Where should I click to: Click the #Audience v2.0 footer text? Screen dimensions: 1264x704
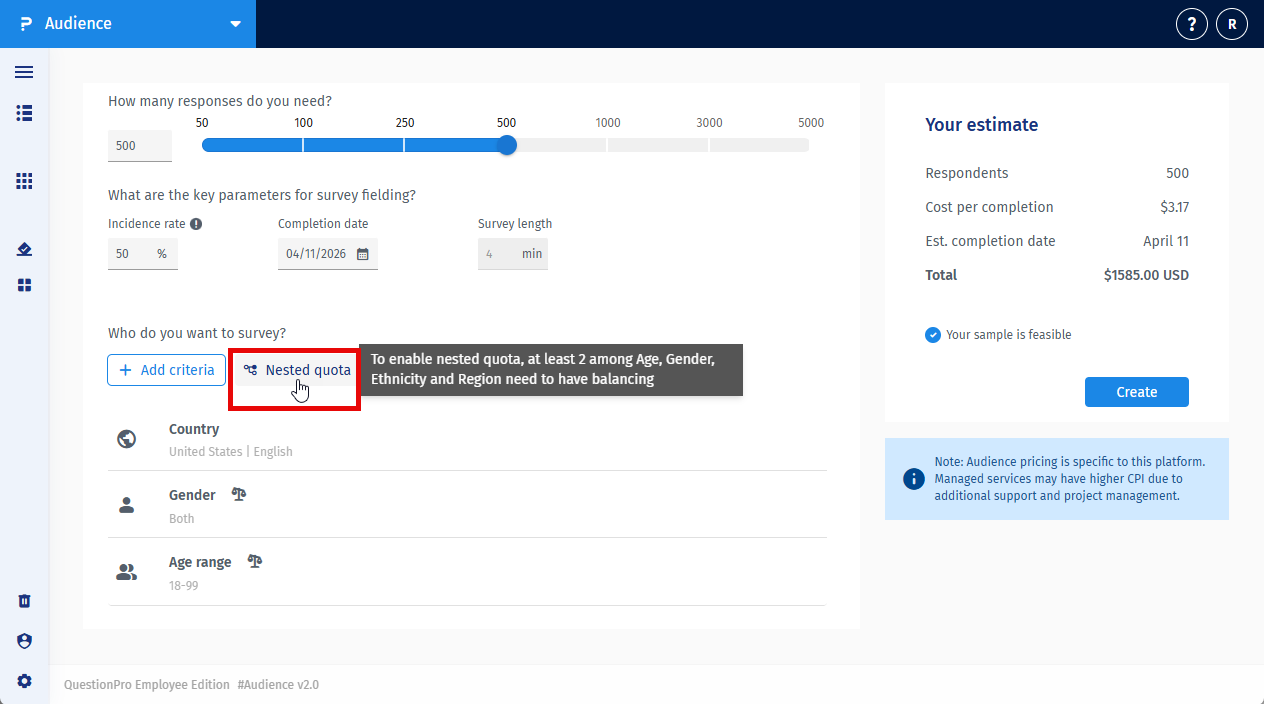click(278, 685)
